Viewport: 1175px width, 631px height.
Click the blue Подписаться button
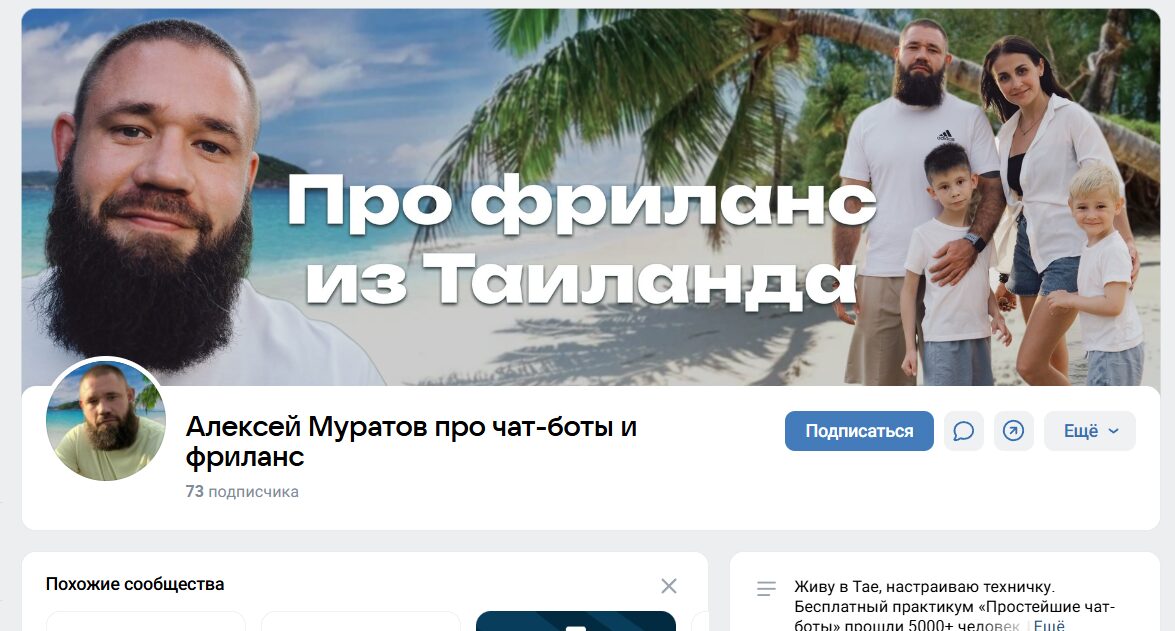(x=859, y=431)
